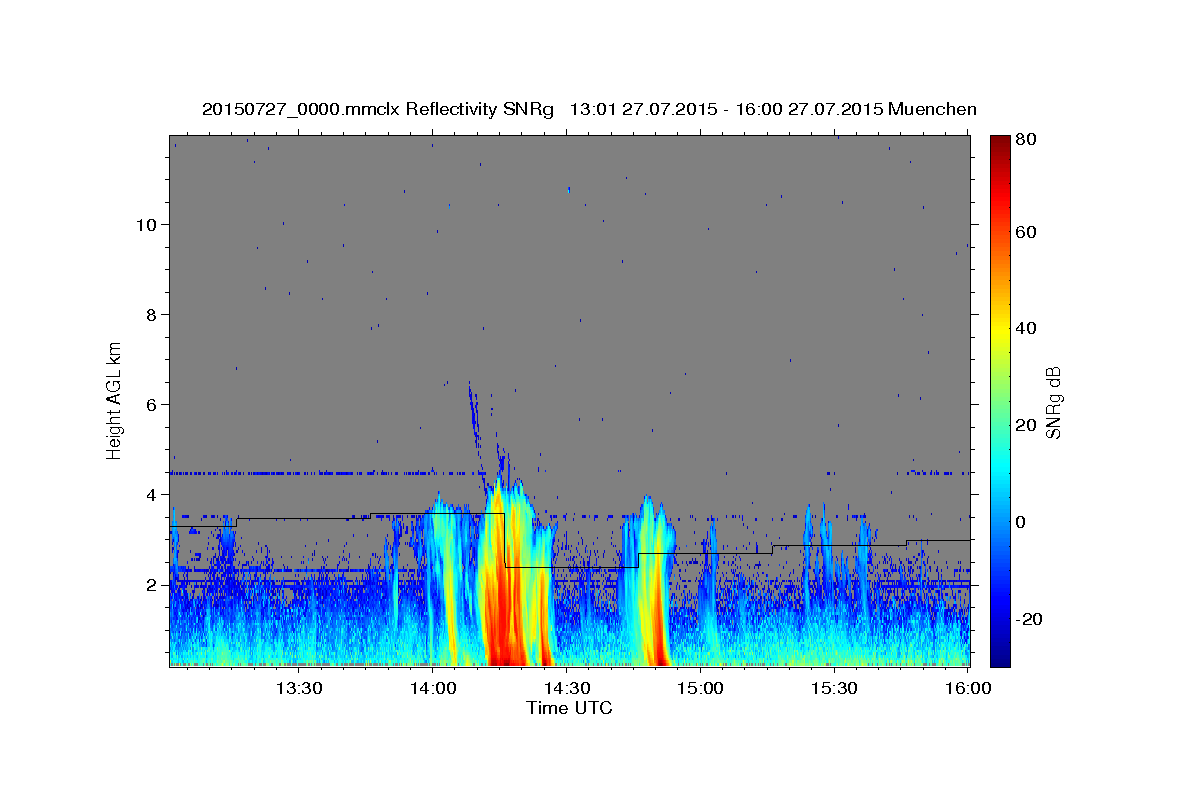1200x800 pixels.
Task: Click the 14:00 time tick label
Action: pyautogui.click(x=432, y=688)
